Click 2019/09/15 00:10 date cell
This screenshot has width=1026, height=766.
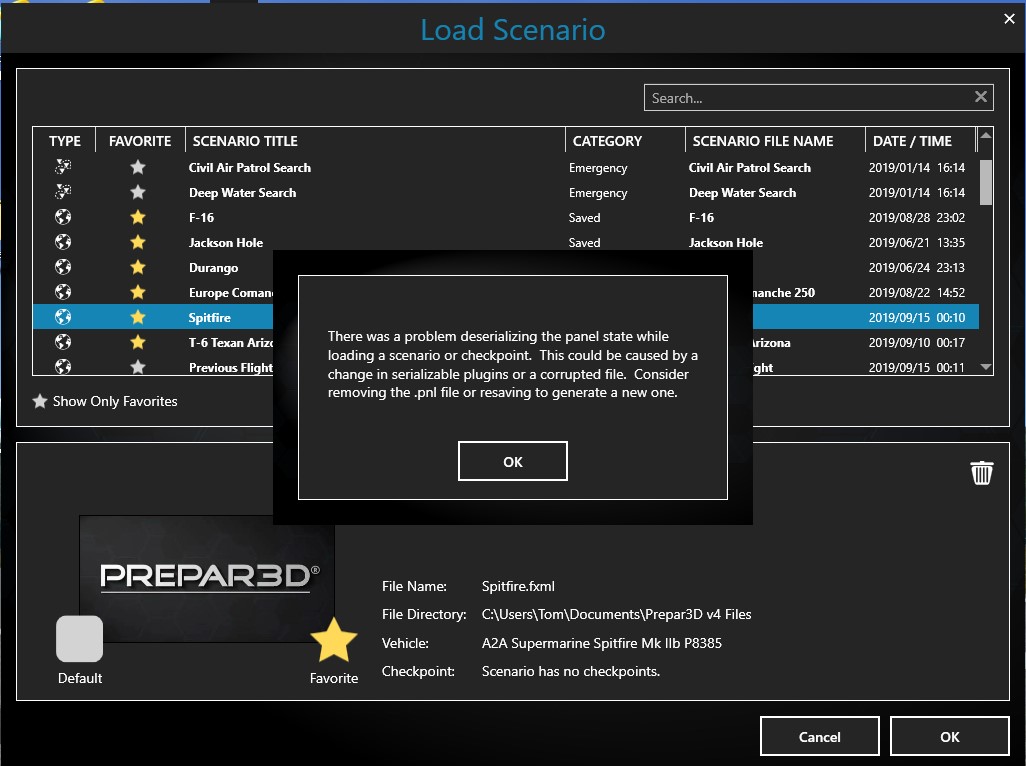coord(917,317)
